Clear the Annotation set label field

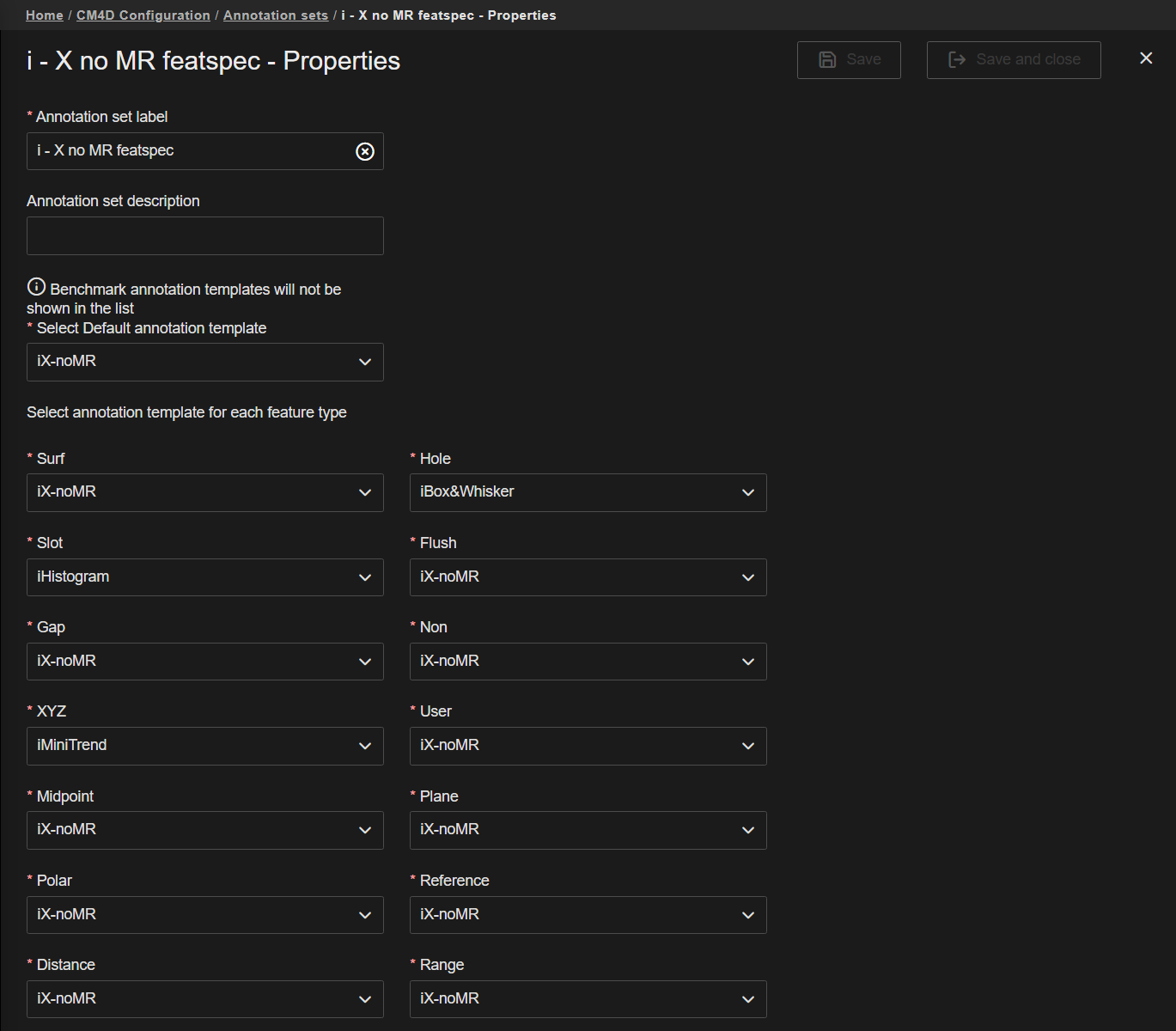(365, 151)
